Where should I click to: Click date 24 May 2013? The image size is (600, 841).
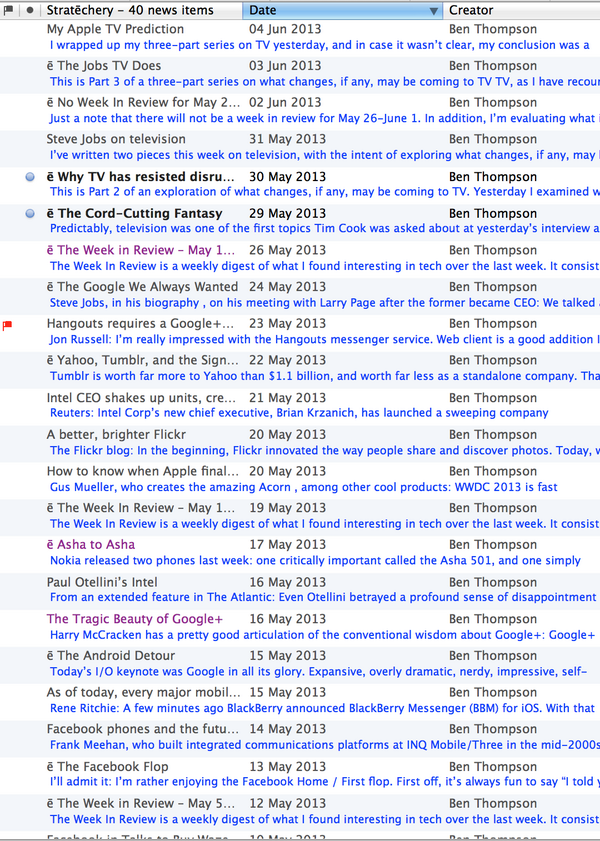tap(287, 287)
